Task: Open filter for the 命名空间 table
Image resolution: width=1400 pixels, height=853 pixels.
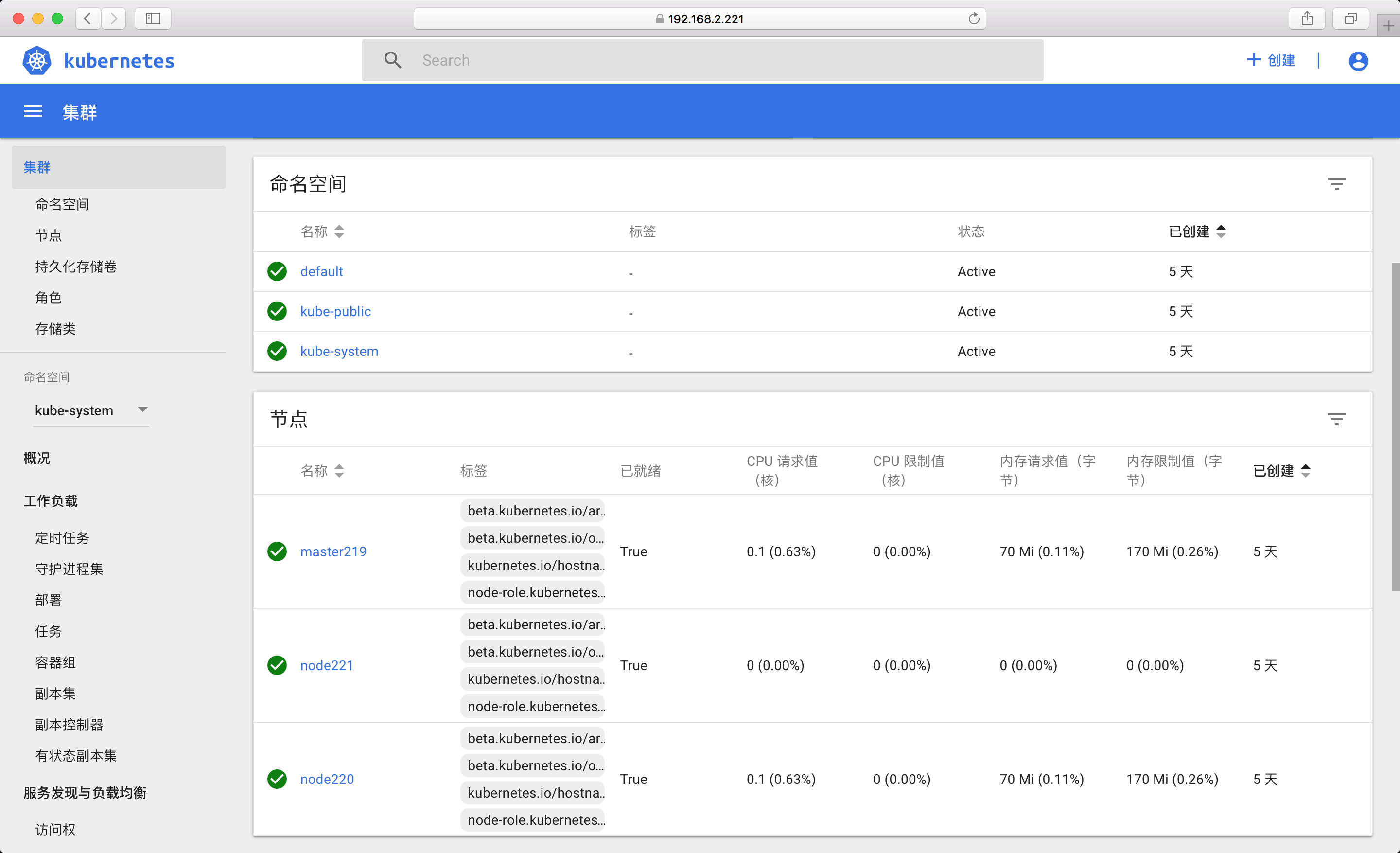Action: [x=1336, y=183]
